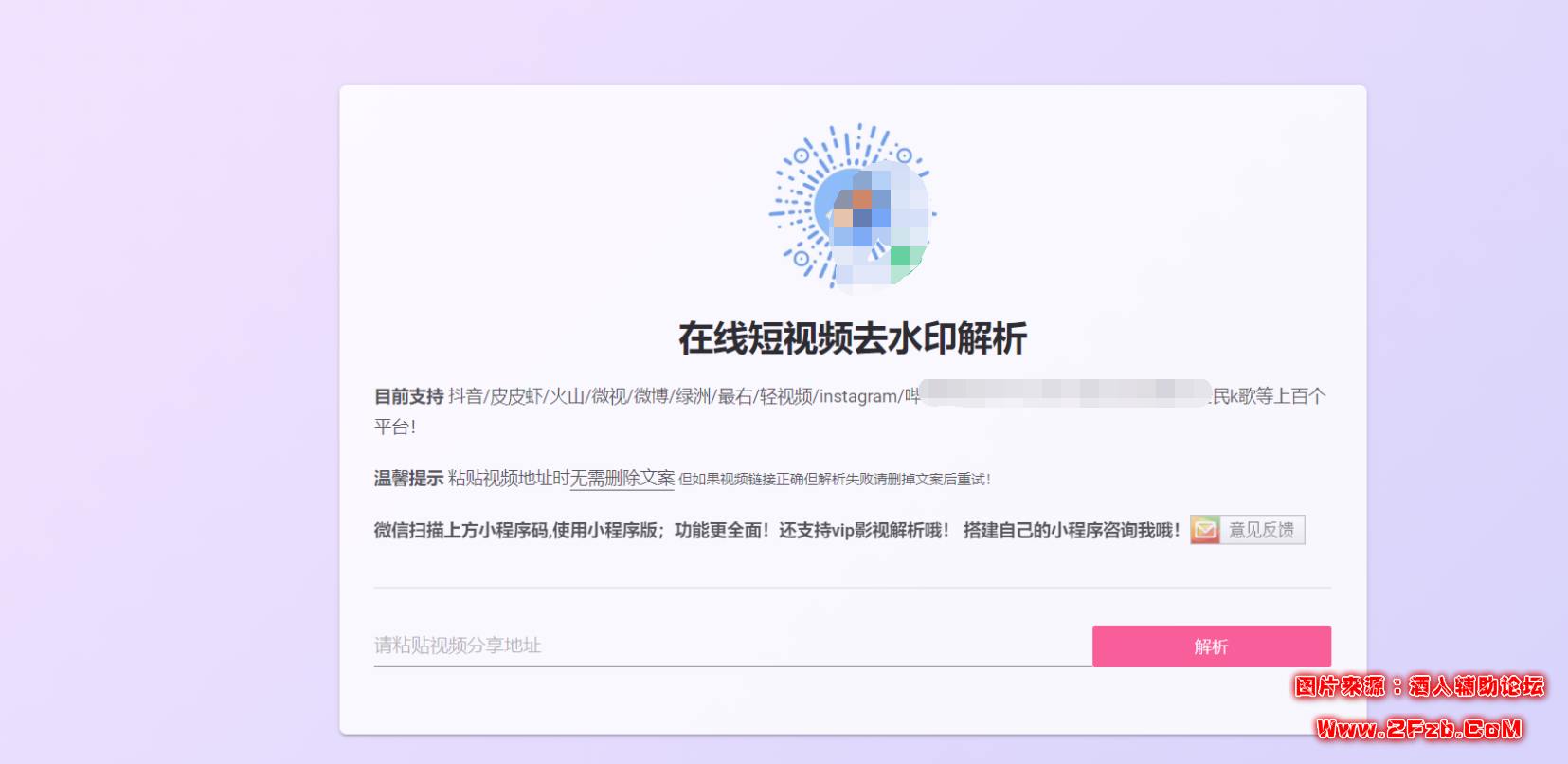Click the underlined text 无需删除文案

pos(622,479)
